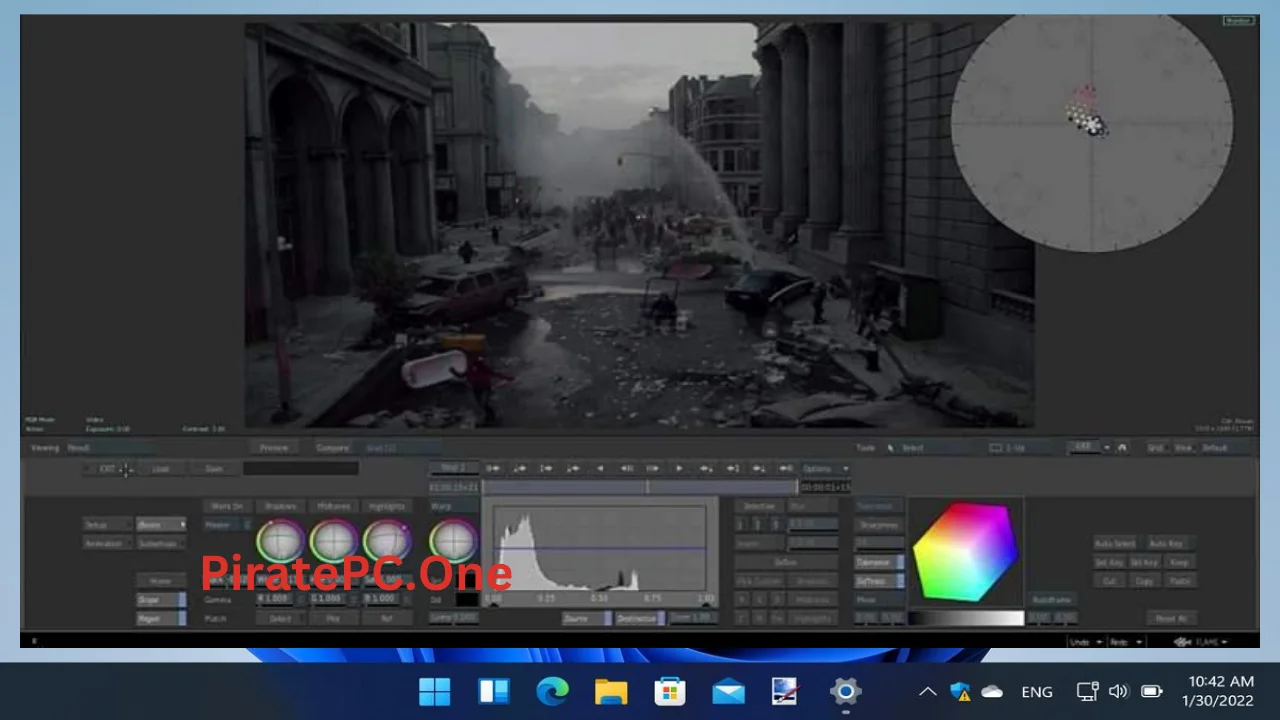The height and width of the screenshot is (720, 1280).
Task: Open the FLAME menu dropdown
Action: pyautogui.click(x=1202, y=642)
